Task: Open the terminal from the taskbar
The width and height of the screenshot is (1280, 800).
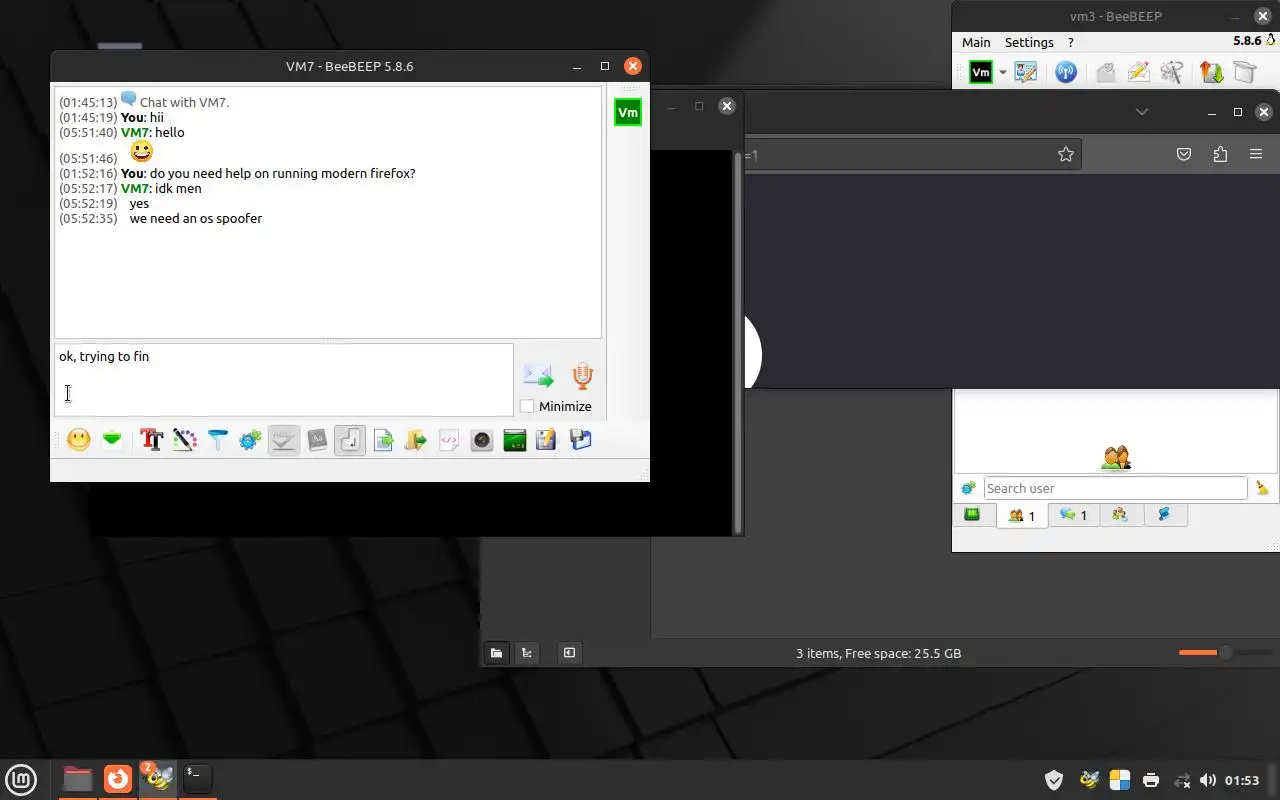Action: tap(197, 777)
